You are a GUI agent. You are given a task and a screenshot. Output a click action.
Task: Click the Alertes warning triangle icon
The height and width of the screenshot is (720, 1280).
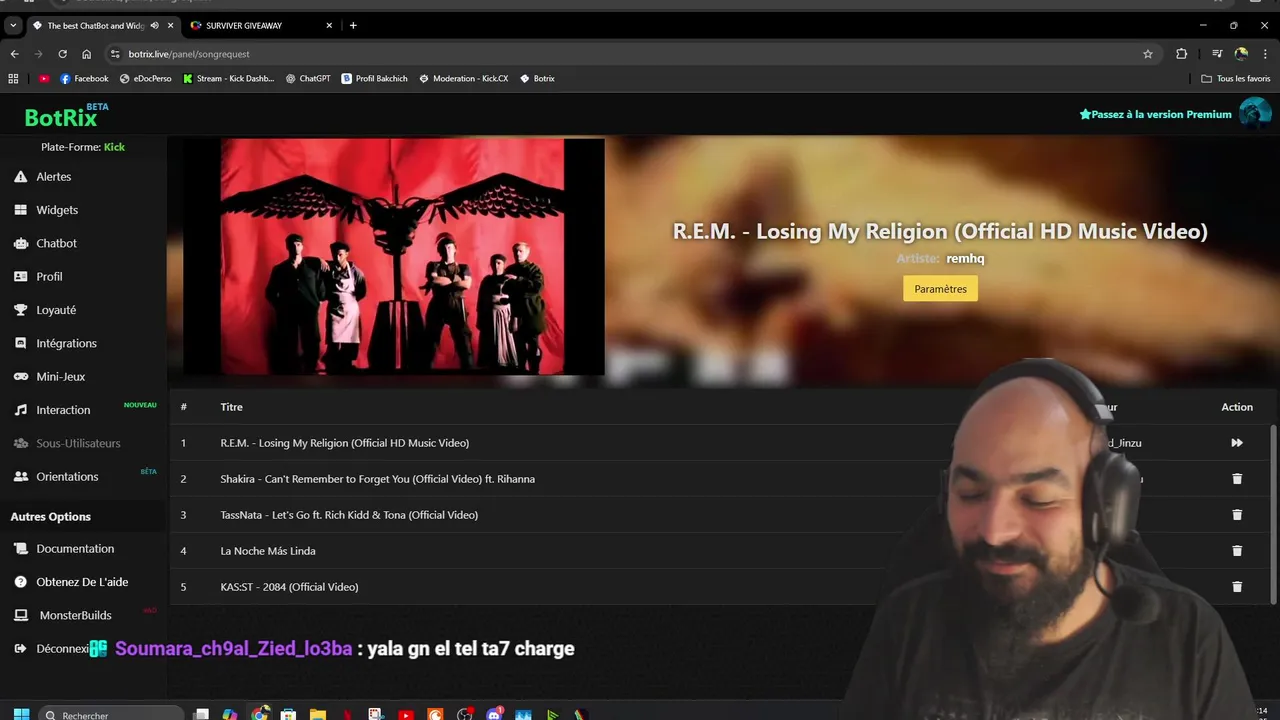20,177
